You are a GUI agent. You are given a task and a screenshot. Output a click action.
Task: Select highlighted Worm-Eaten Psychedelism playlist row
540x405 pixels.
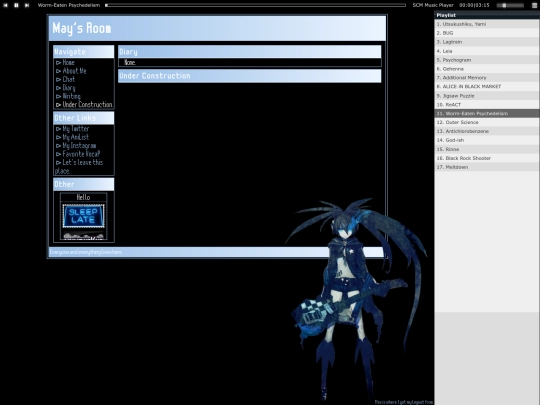tap(487, 113)
